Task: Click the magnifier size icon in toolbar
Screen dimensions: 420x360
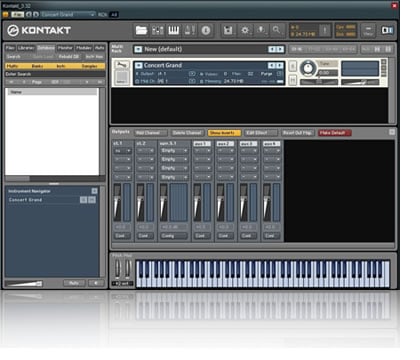Action: (277, 30)
